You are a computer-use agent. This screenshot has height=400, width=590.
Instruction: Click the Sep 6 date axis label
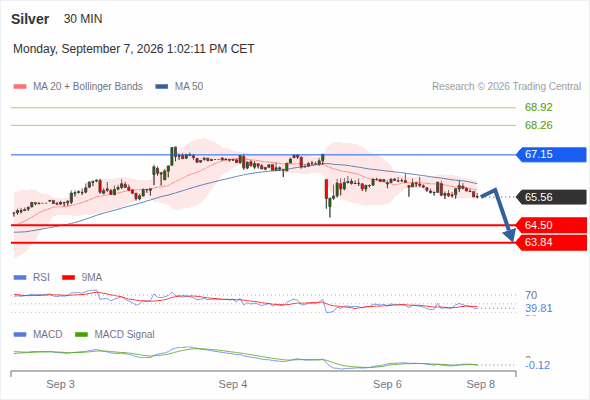387,384
